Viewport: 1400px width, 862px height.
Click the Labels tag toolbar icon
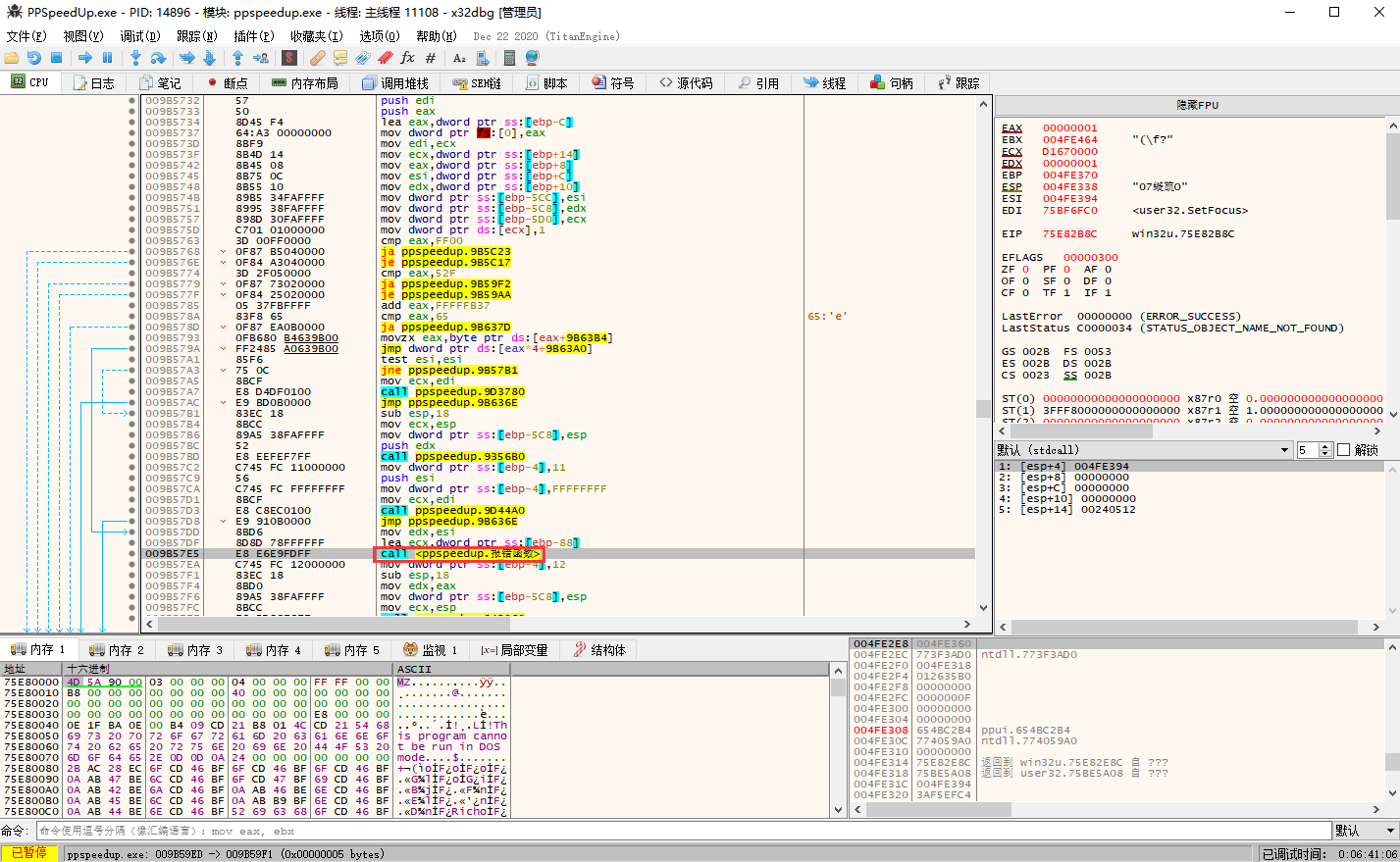click(363, 58)
